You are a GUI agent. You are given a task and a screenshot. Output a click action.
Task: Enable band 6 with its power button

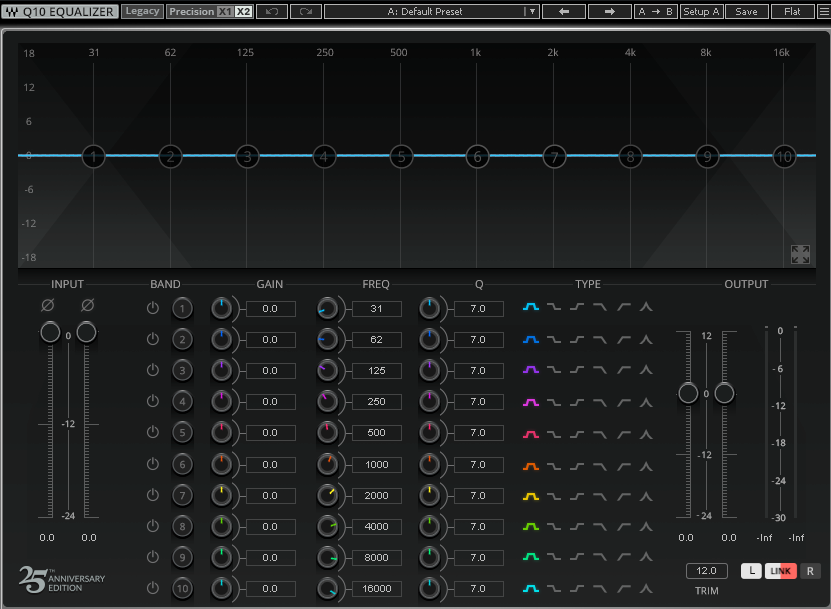click(153, 464)
